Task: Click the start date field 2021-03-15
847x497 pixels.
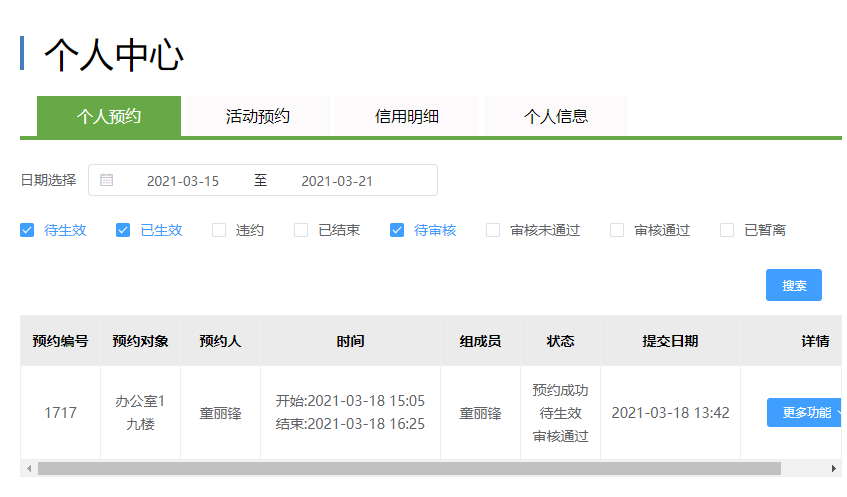Action: coord(183,181)
